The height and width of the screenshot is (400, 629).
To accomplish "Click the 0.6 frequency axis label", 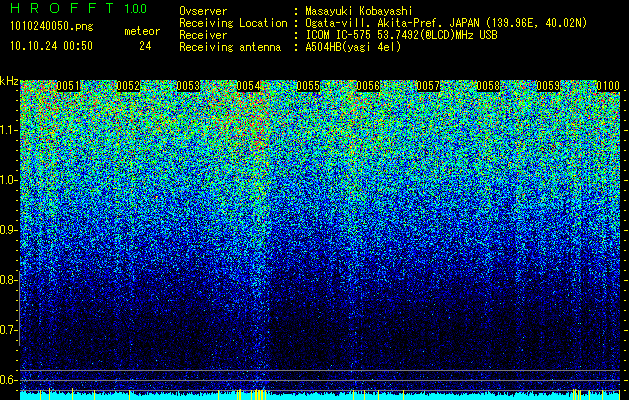I will click(x=8, y=380).
